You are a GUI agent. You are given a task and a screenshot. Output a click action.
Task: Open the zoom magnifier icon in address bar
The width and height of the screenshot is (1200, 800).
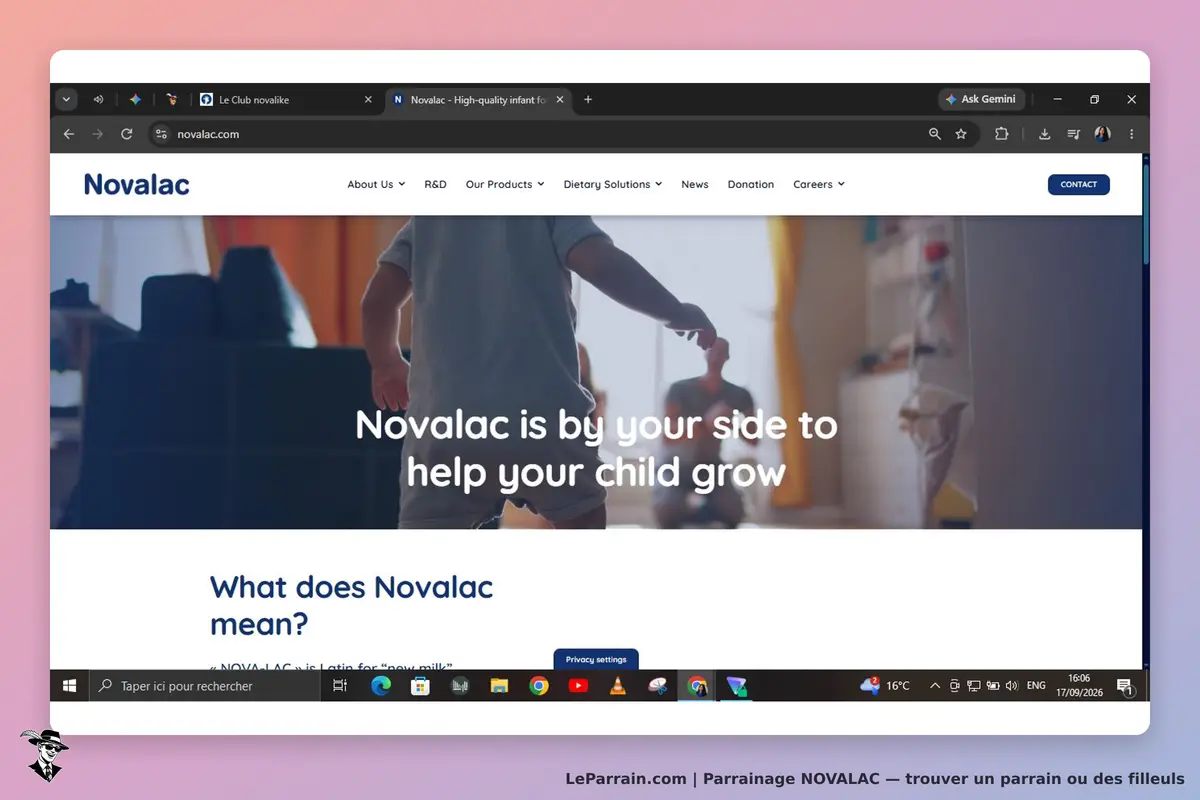click(935, 134)
